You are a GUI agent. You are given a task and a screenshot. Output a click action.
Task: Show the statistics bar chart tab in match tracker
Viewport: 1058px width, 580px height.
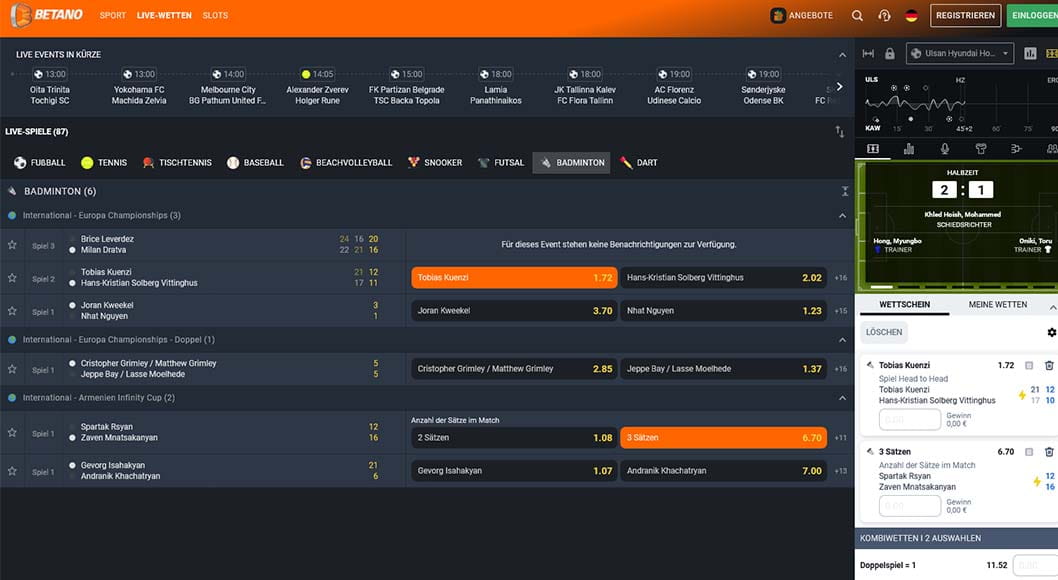click(909, 149)
